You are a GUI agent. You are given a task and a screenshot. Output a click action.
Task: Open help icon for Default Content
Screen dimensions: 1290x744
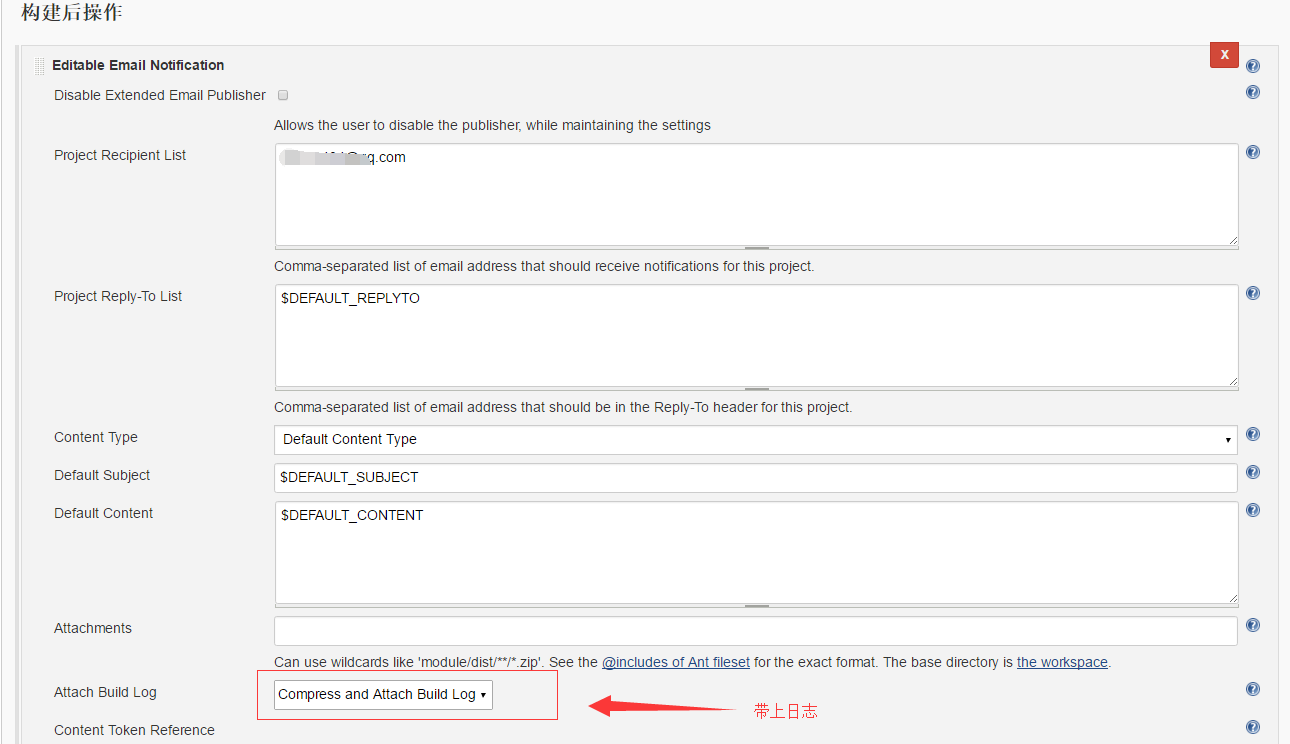1253,510
